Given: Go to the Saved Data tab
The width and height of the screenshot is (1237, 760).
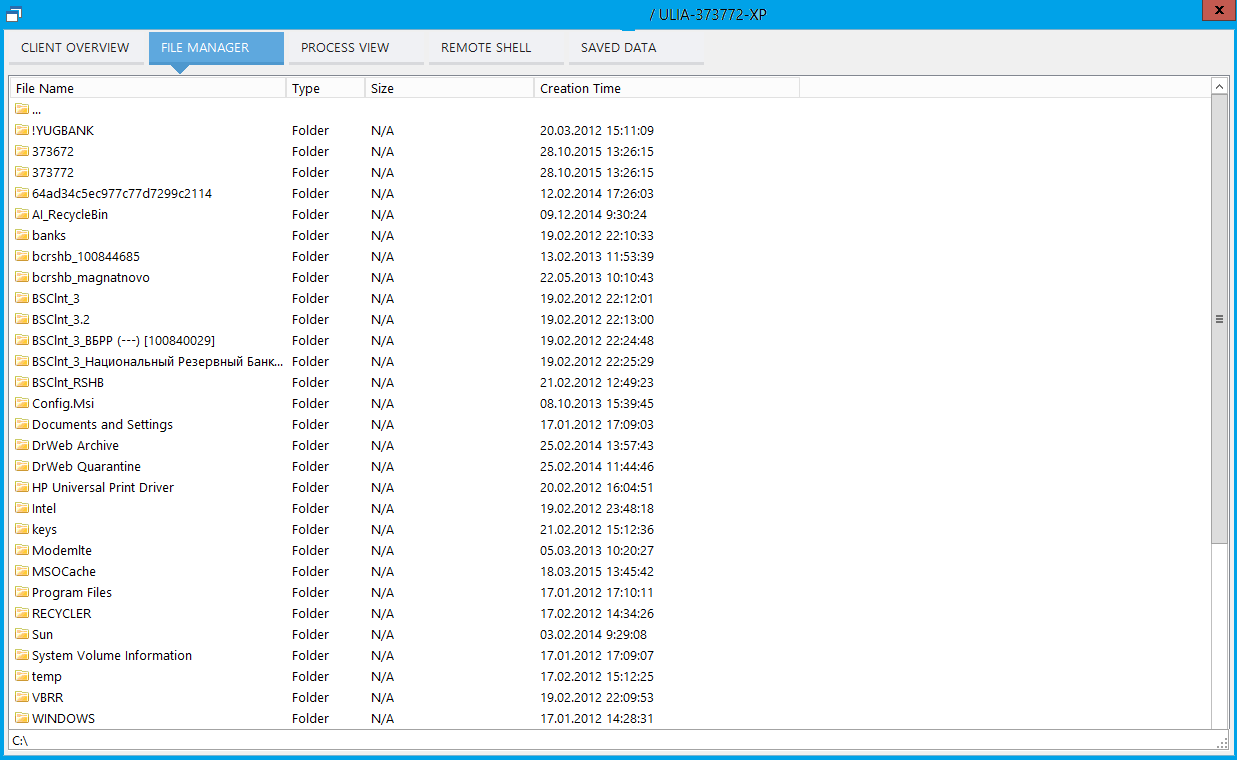Looking at the screenshot, I should 636,48.
